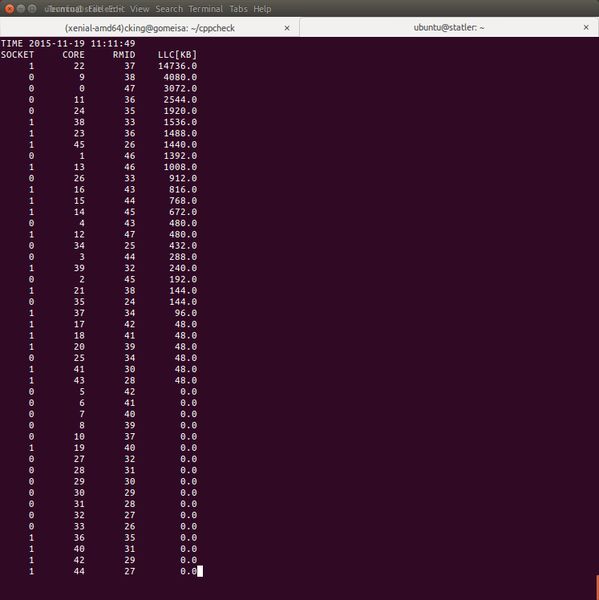Screen dimensions: 599x600
Task: Open the Terminal menu
Action: pos(206,9)
